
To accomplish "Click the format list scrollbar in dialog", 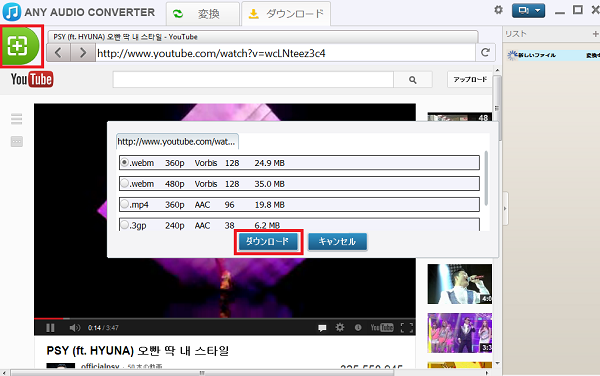I will pyautogui.click(x=486, y=178).
